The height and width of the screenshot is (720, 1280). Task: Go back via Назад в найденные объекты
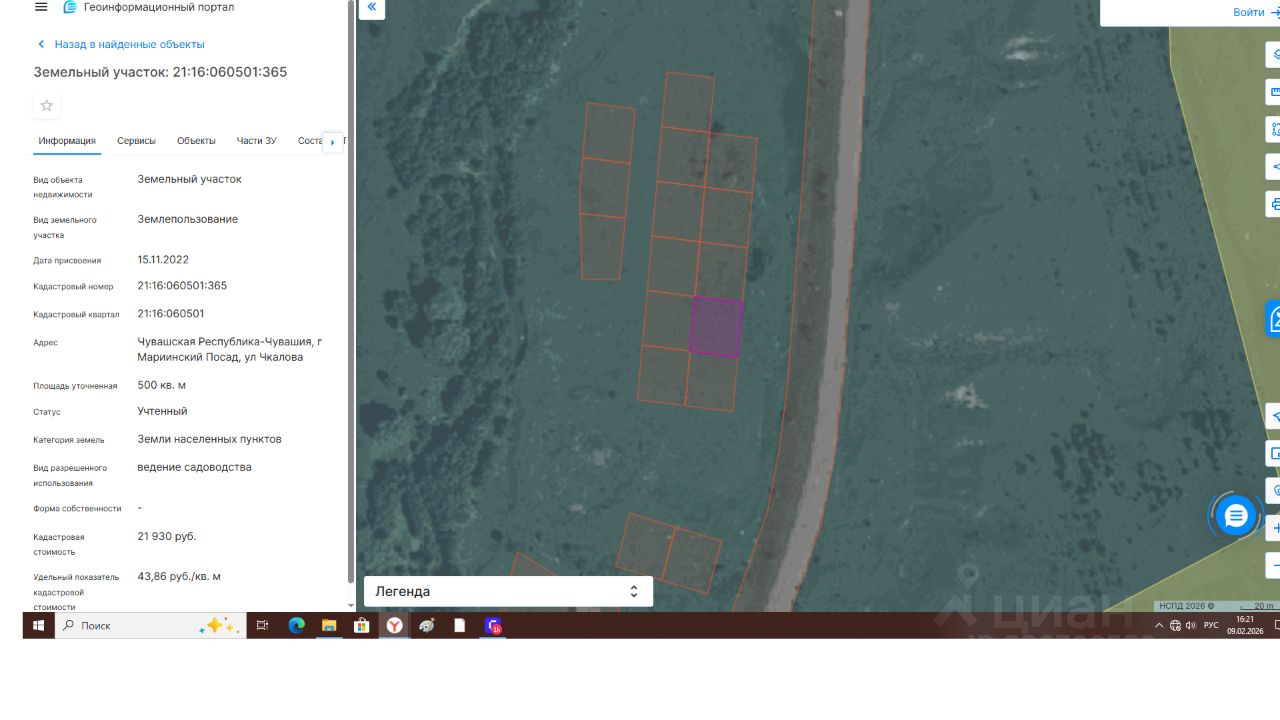coord(121,44)
